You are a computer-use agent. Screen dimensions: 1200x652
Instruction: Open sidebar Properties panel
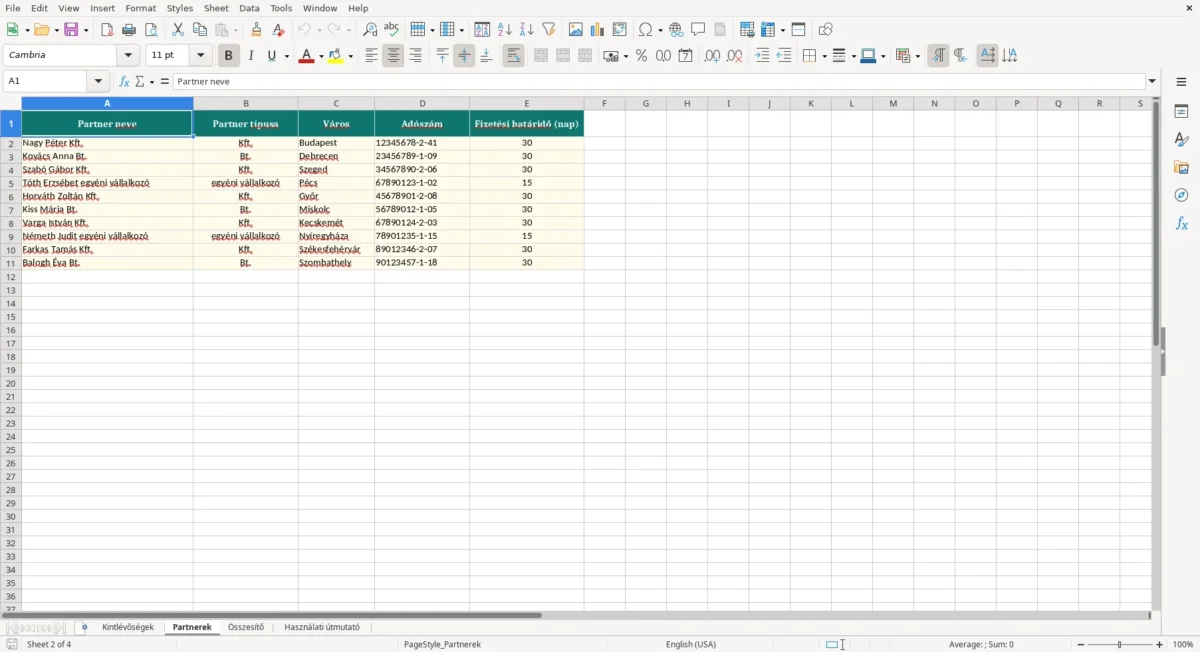[1182, 111]
